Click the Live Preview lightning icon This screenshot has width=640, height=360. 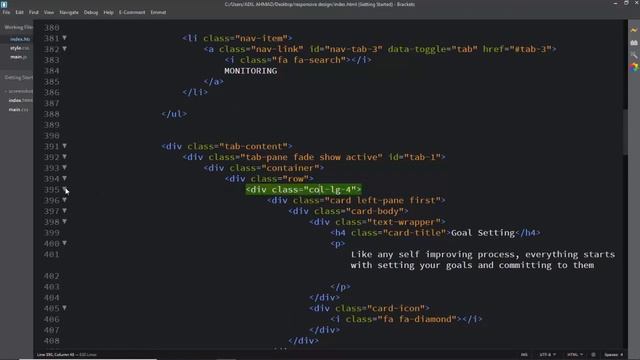point(634,30)
